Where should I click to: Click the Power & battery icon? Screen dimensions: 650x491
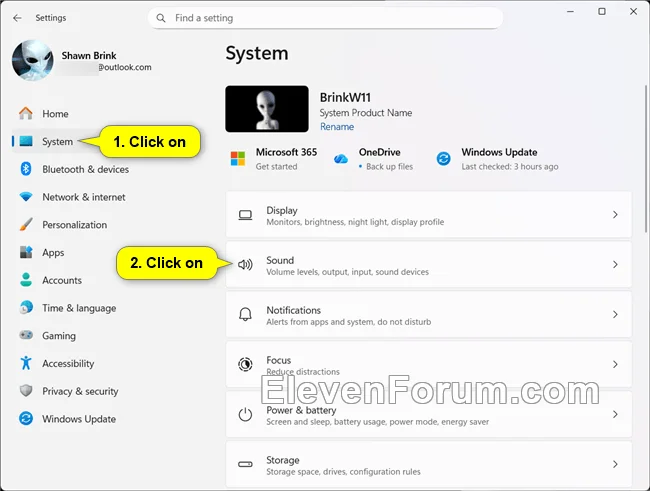245,414
